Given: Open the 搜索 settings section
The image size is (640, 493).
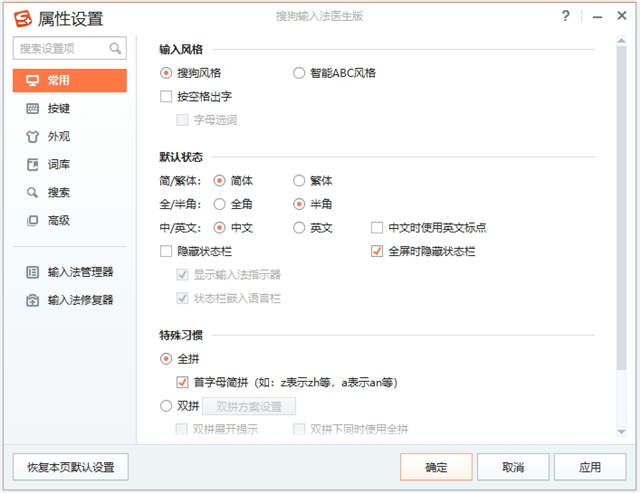Looking at the screenshot, I should [58, 192].
